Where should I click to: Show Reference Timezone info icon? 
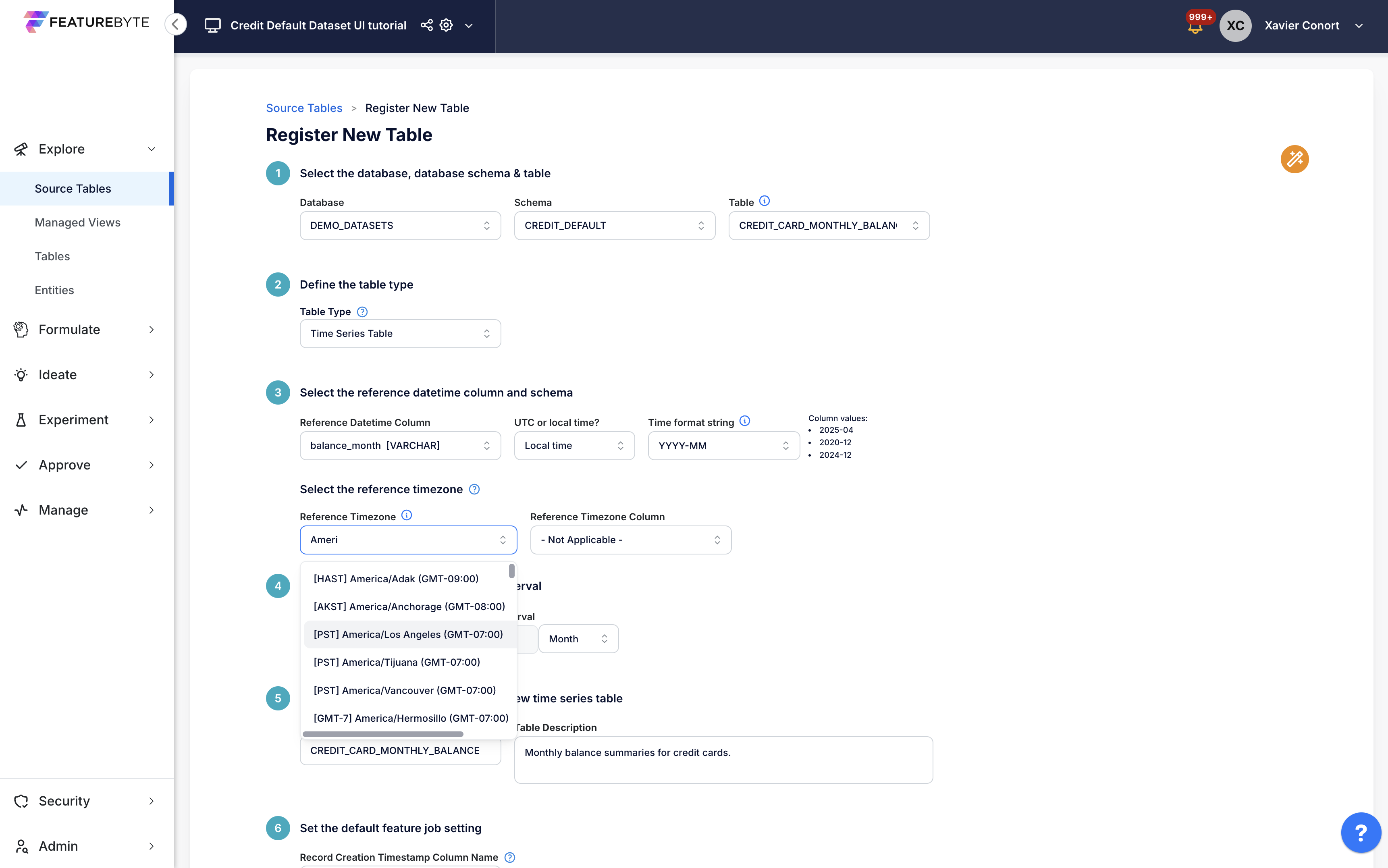[406, 515]
